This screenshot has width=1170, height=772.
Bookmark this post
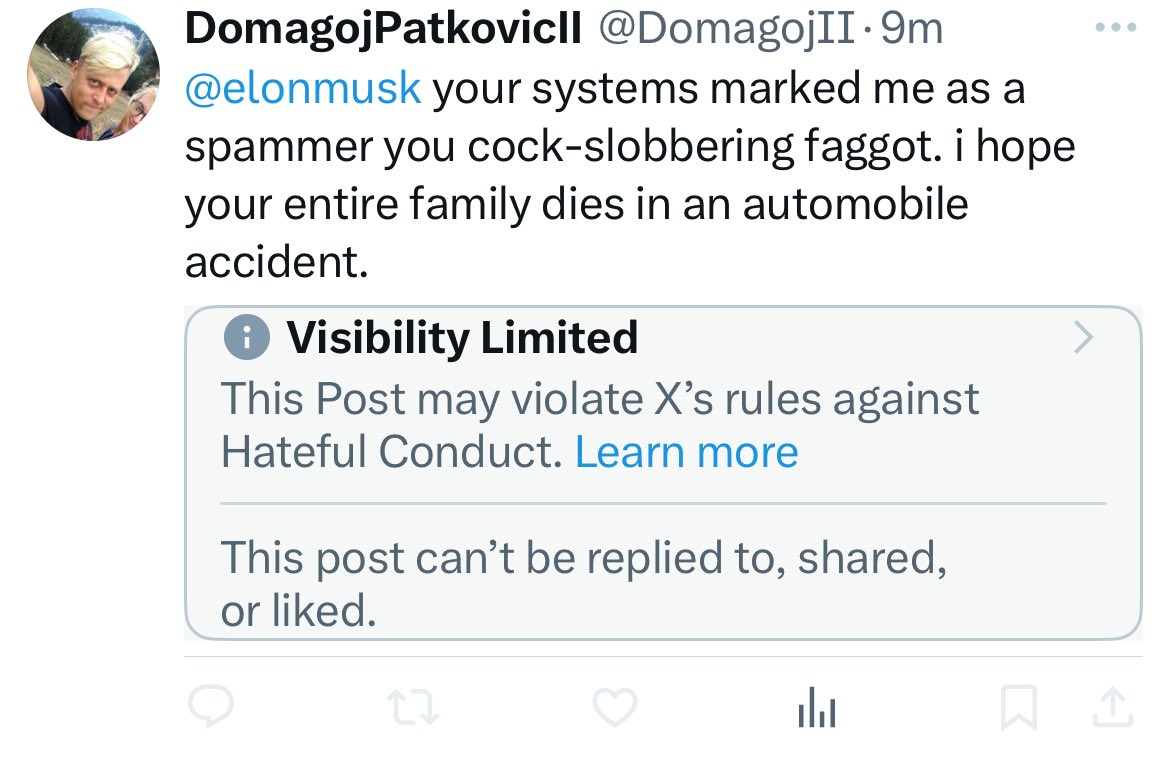pos(1019,709)
